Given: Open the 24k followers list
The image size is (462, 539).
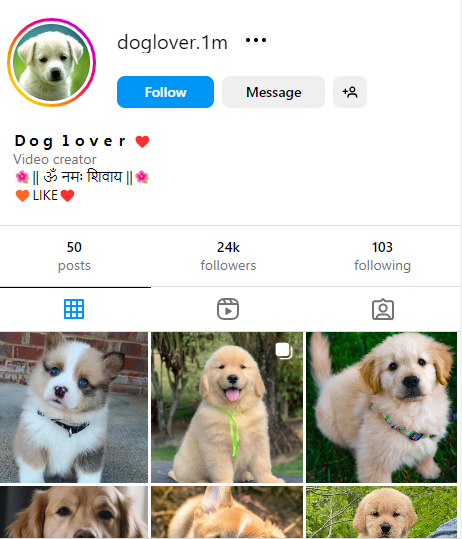Looking at the screenshot, I should pos(228,256).
